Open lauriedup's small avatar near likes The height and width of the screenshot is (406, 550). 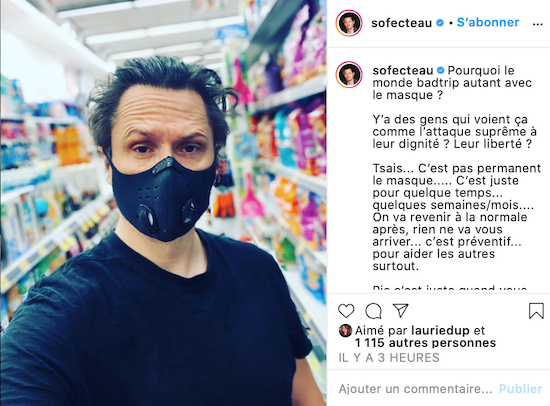(x=345, y=331)
